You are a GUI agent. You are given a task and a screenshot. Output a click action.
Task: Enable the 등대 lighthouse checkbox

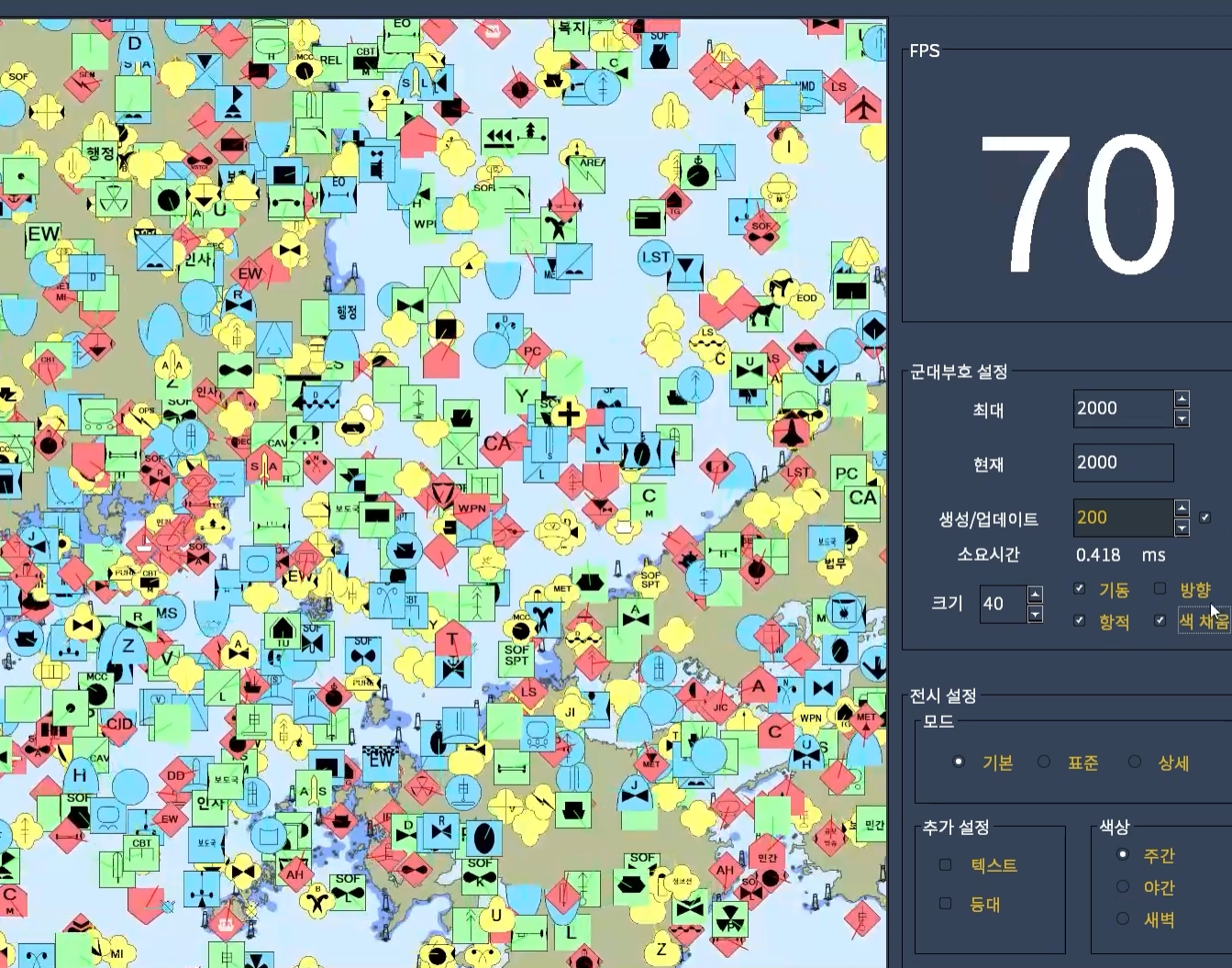coord(946,905)
